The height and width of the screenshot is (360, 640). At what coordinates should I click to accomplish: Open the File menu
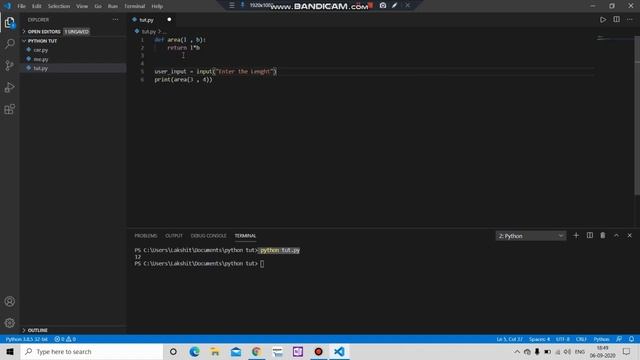[22, 6]
